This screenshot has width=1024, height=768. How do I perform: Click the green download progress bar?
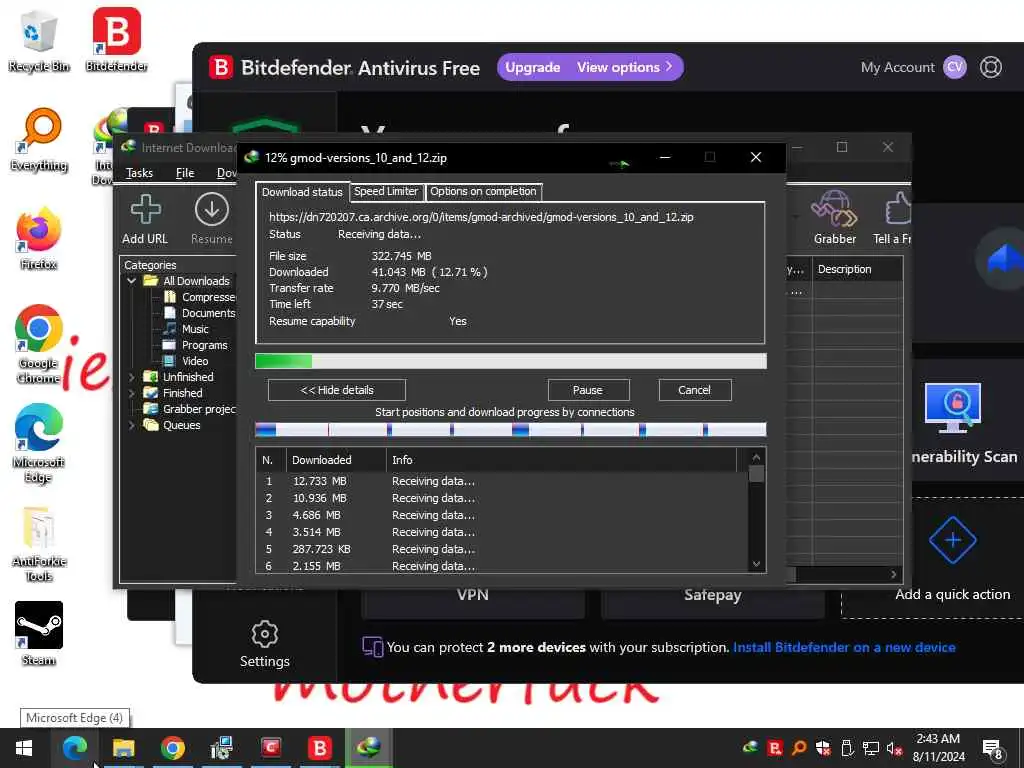coord(511,361)
